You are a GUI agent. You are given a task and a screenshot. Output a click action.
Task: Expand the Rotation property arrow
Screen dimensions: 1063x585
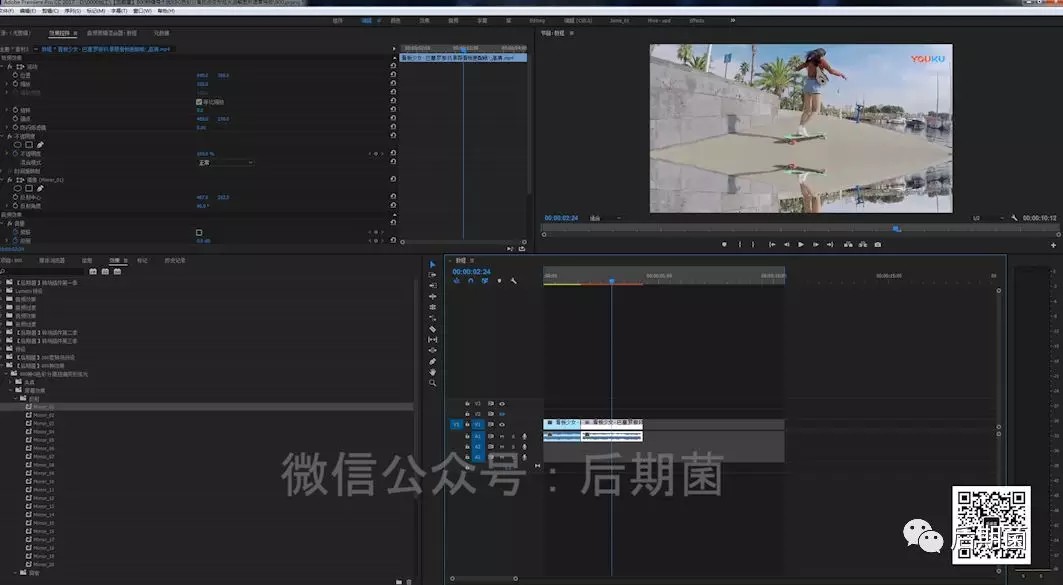(x=7, y=110)
